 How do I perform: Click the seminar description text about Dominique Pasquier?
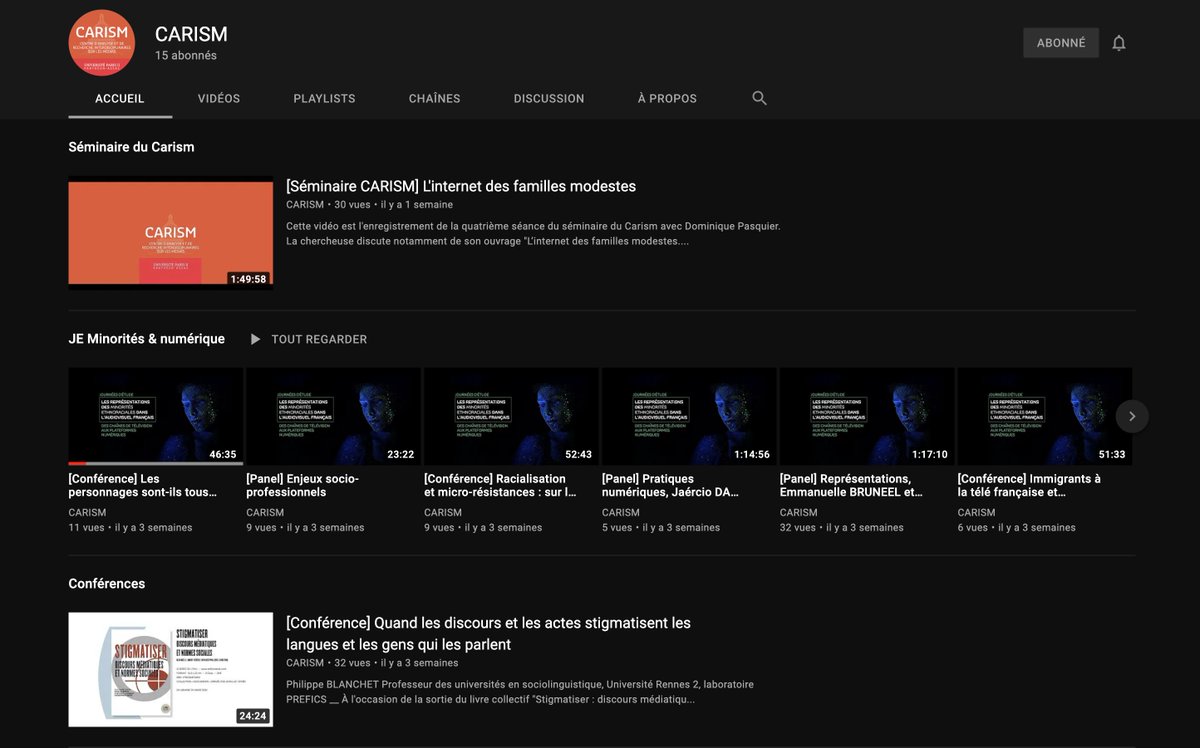(533, 234)
